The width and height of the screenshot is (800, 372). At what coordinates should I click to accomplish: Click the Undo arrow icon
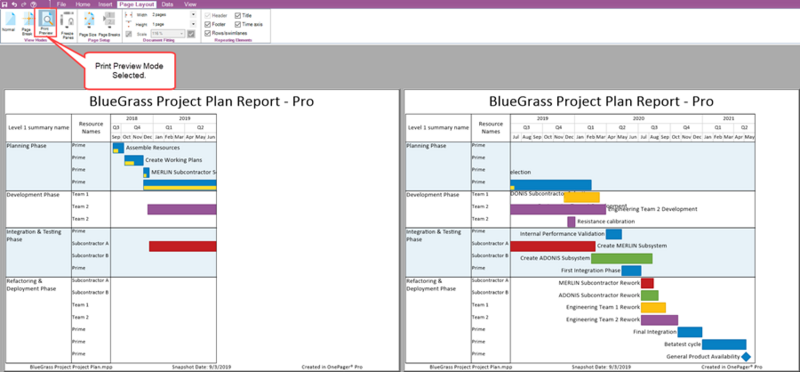[14, 4]
